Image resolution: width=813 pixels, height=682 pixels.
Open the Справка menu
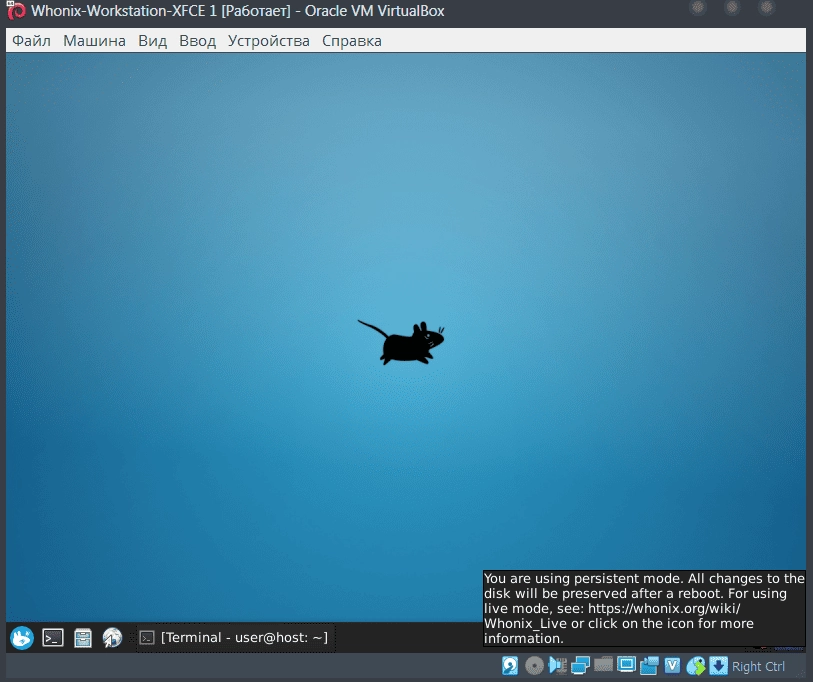(352, 40)
